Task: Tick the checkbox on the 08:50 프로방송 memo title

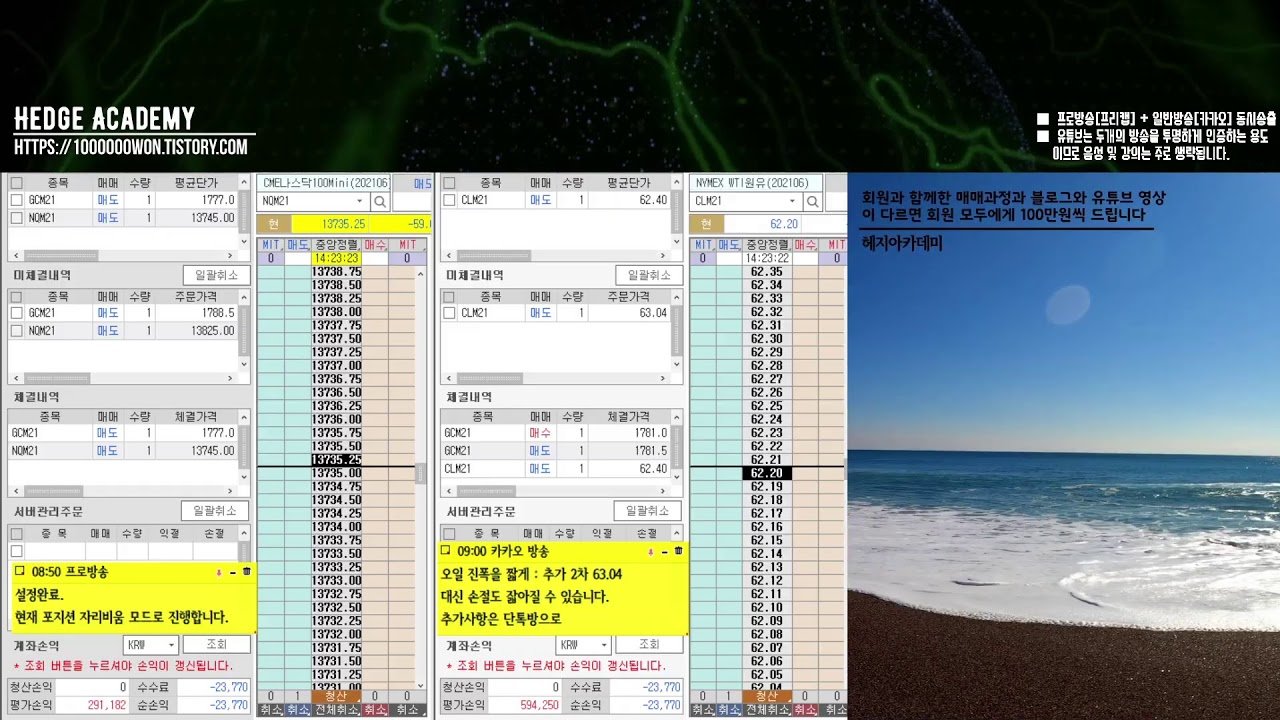Action: tap(20, 572)
